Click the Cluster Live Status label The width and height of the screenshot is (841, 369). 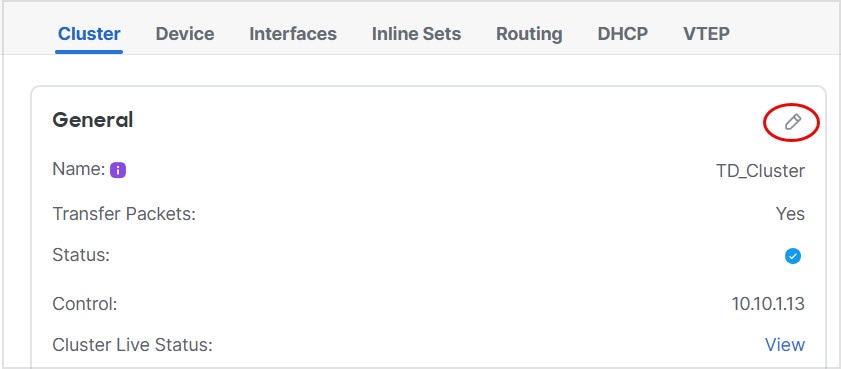132,344
